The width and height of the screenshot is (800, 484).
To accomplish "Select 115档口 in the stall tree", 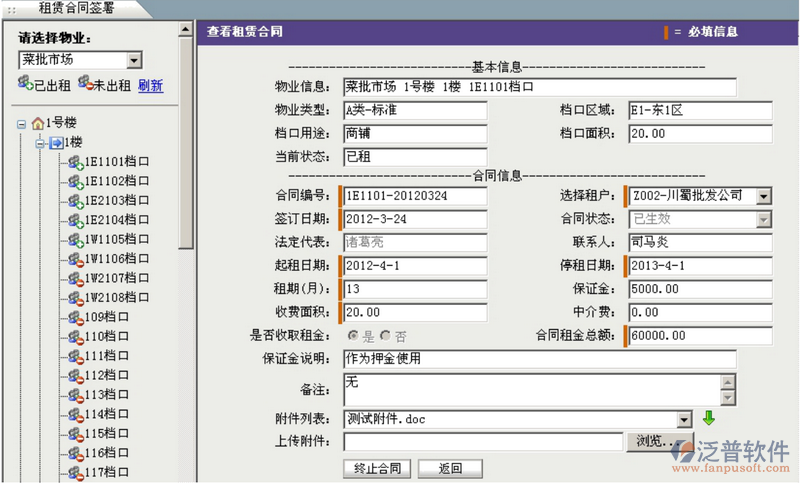I will (109, 433).
